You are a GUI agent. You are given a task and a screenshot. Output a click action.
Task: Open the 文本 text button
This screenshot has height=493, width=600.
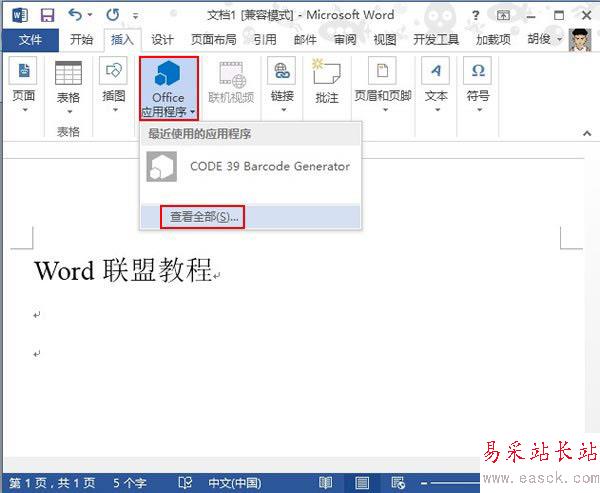click(x=436, y=84)
